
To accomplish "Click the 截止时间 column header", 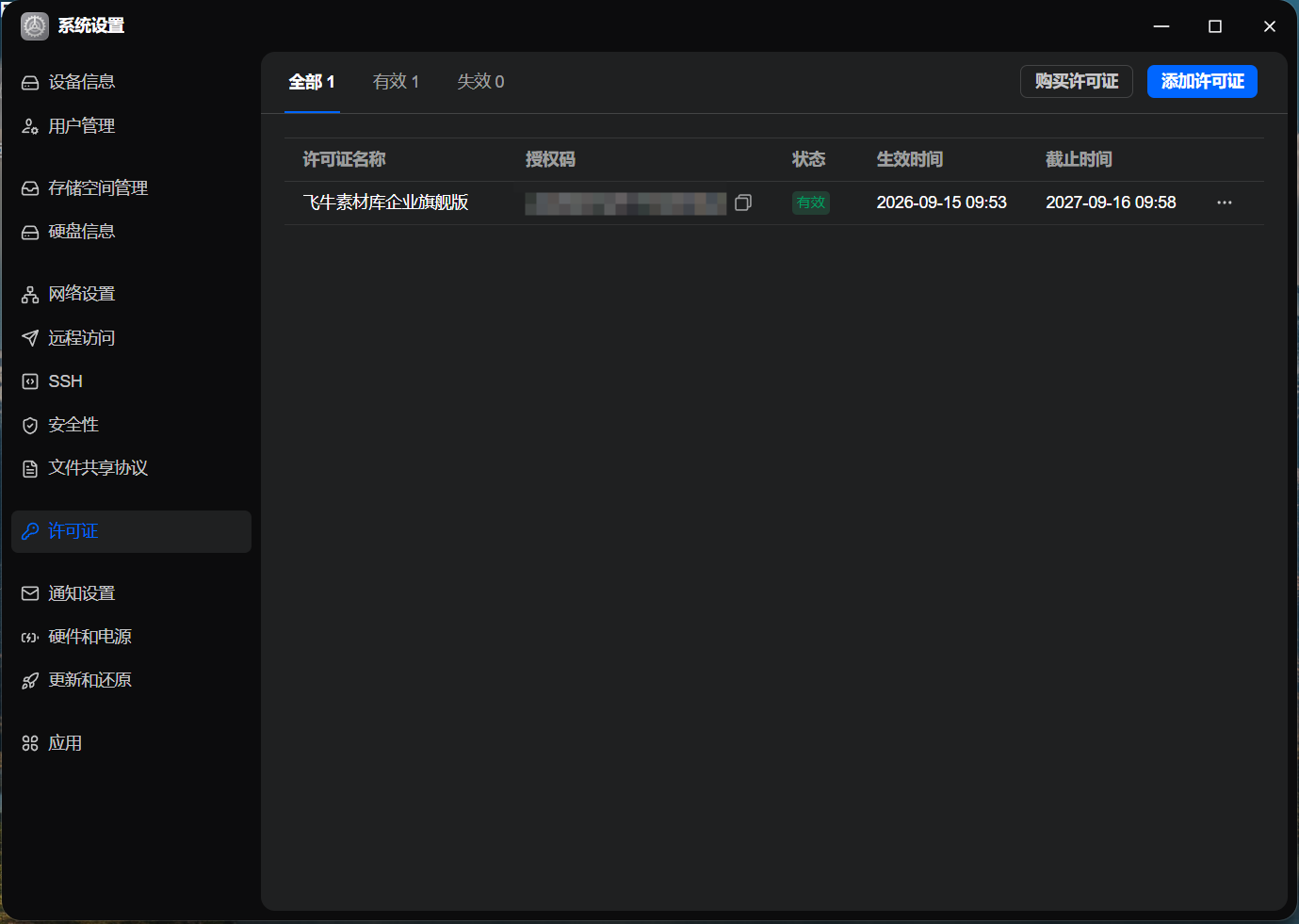I will [x=1079, y=159].
